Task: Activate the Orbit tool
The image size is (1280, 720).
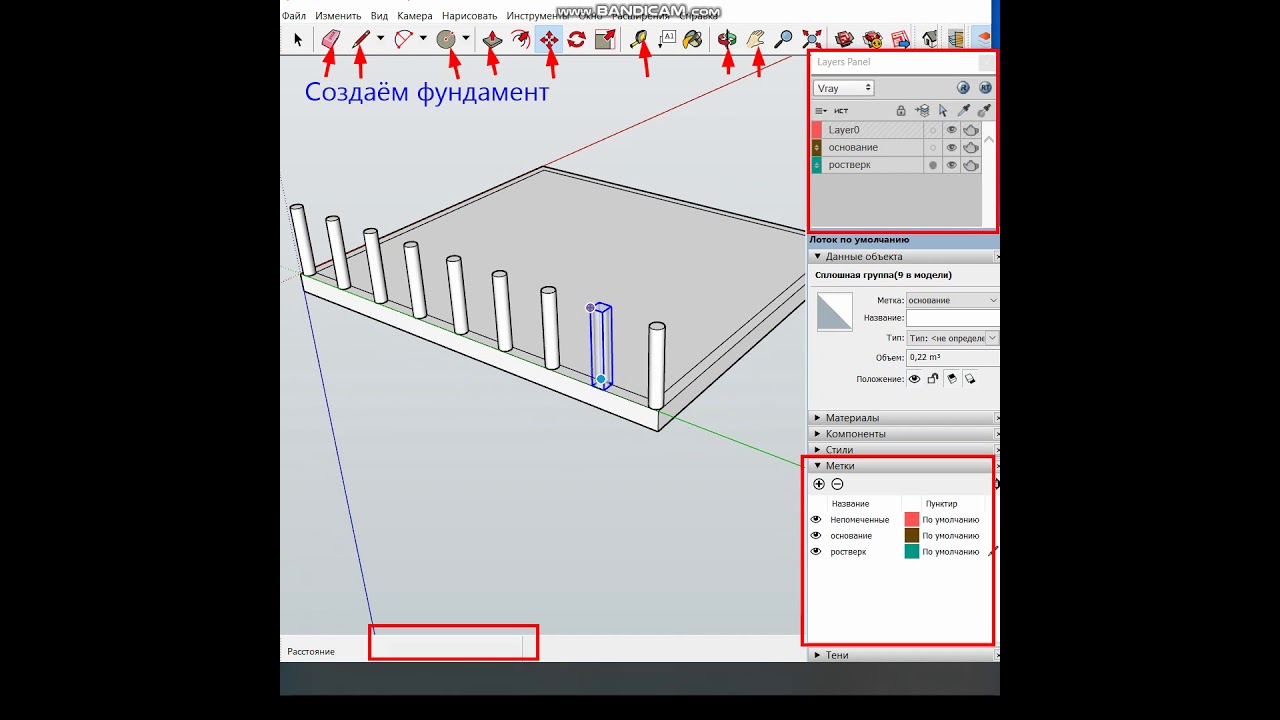Action: (728, 39)
